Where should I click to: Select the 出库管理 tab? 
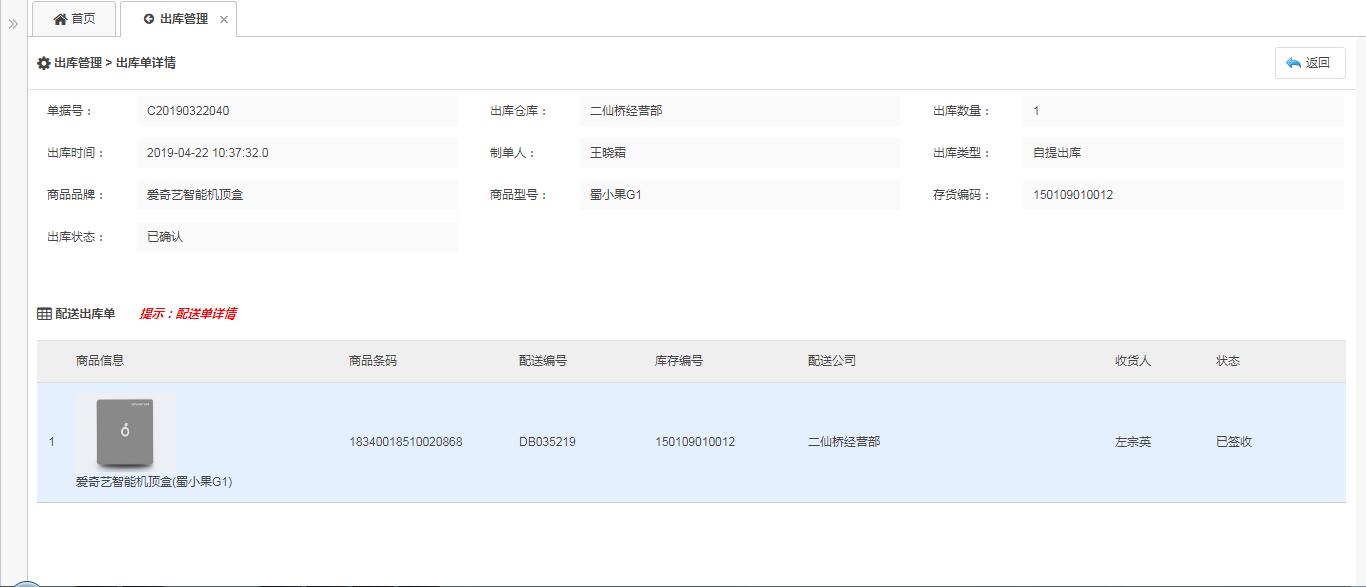tap(176, 19)
